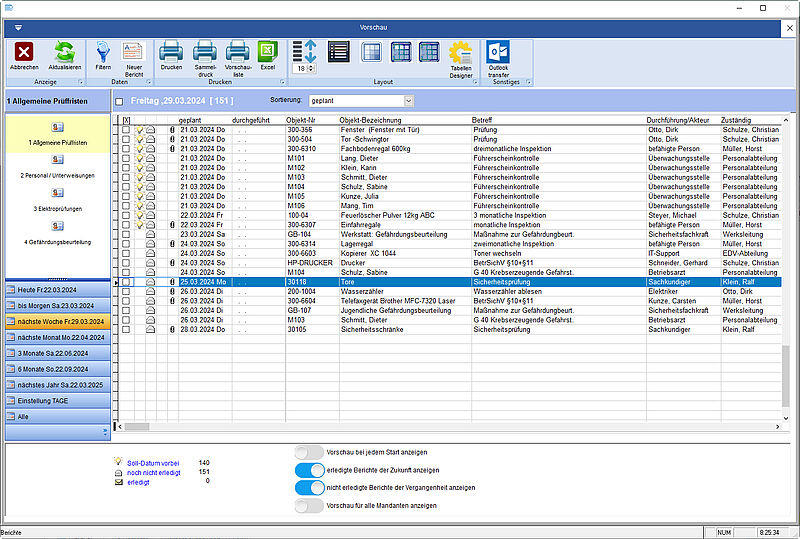Switch to '3 Elektroprüfungen' category

pyautogui.click(x=56, y=208)
